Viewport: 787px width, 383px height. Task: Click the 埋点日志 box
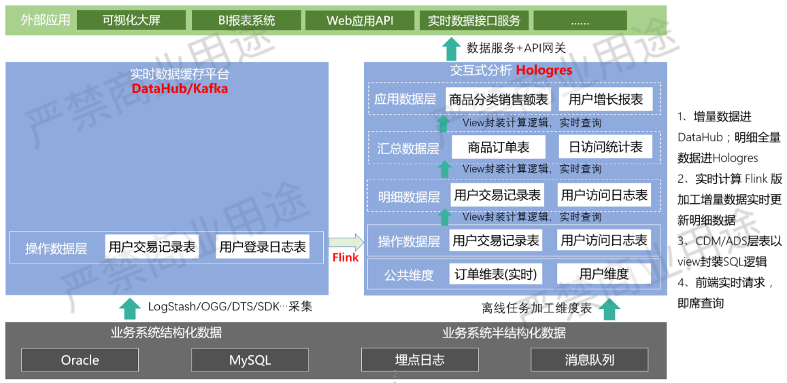(420, 359)
